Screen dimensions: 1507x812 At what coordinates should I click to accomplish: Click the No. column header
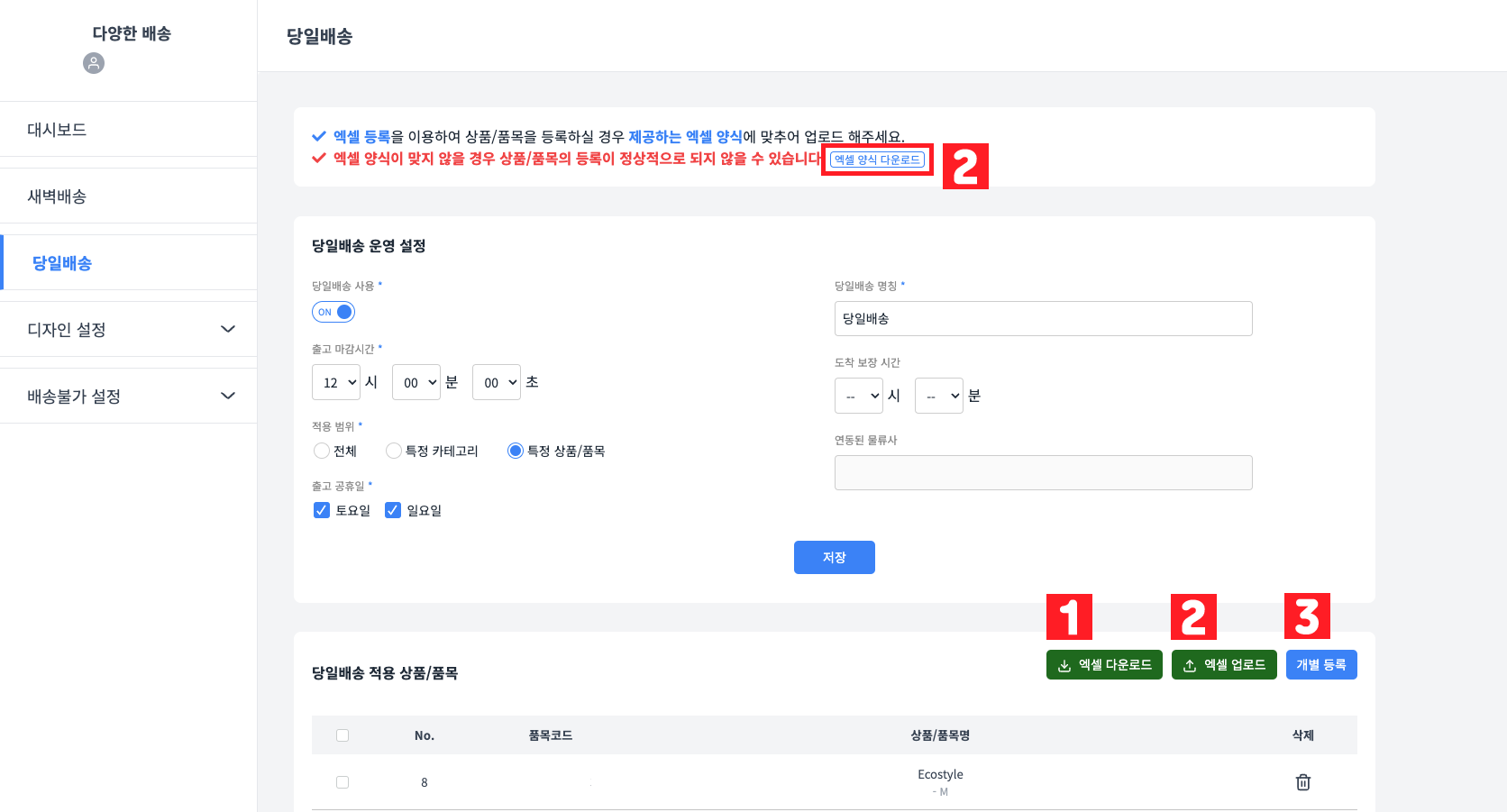425,735
